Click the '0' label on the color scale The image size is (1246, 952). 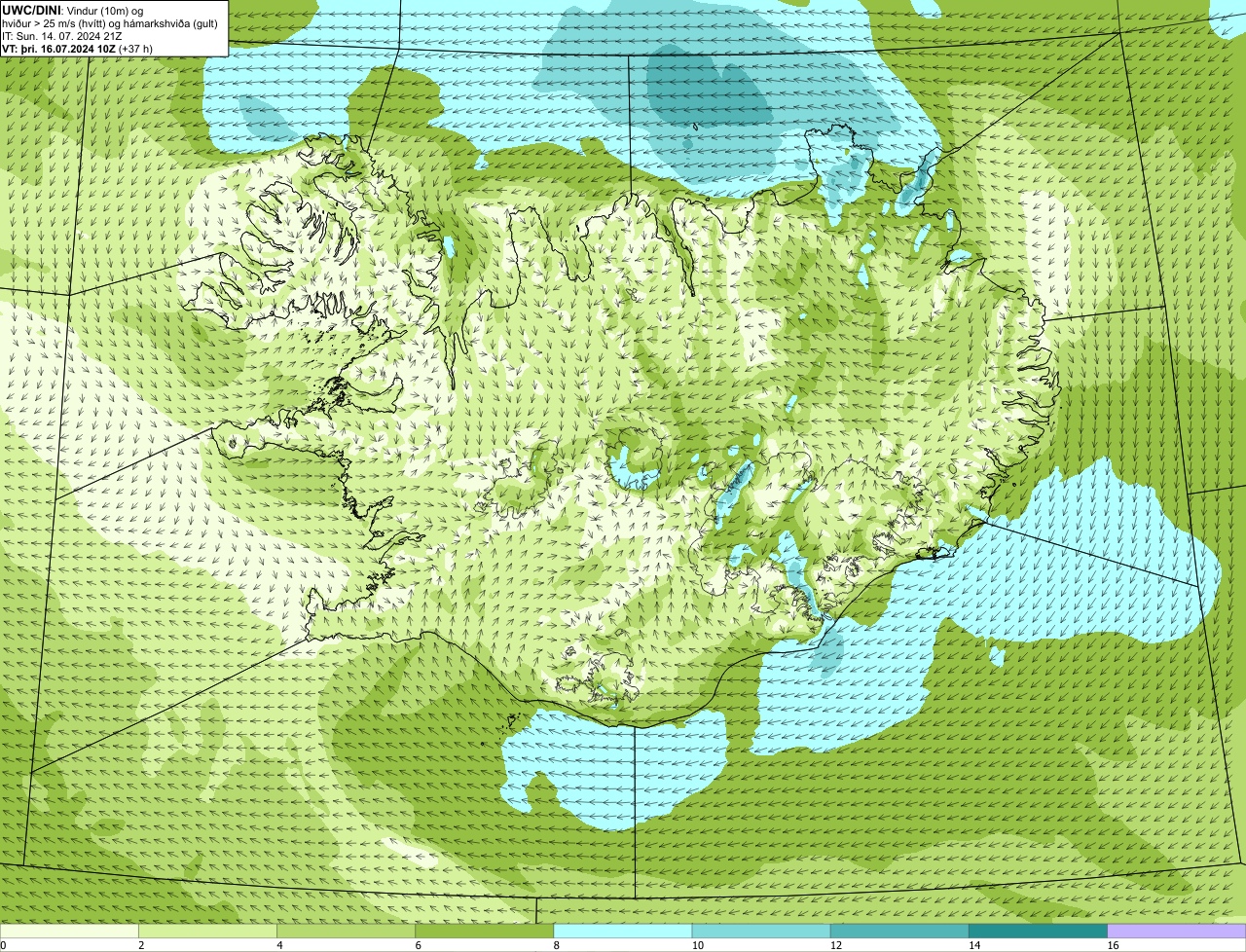pyautogui.click(x=3, y=945)
